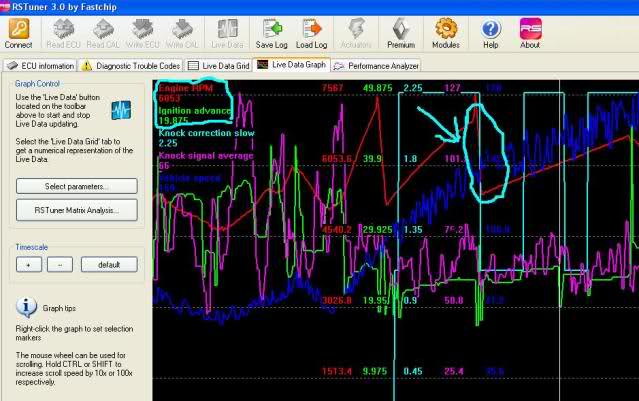Click the Graph Control section heading
639x401 pixels.
[x=37, y=84]
